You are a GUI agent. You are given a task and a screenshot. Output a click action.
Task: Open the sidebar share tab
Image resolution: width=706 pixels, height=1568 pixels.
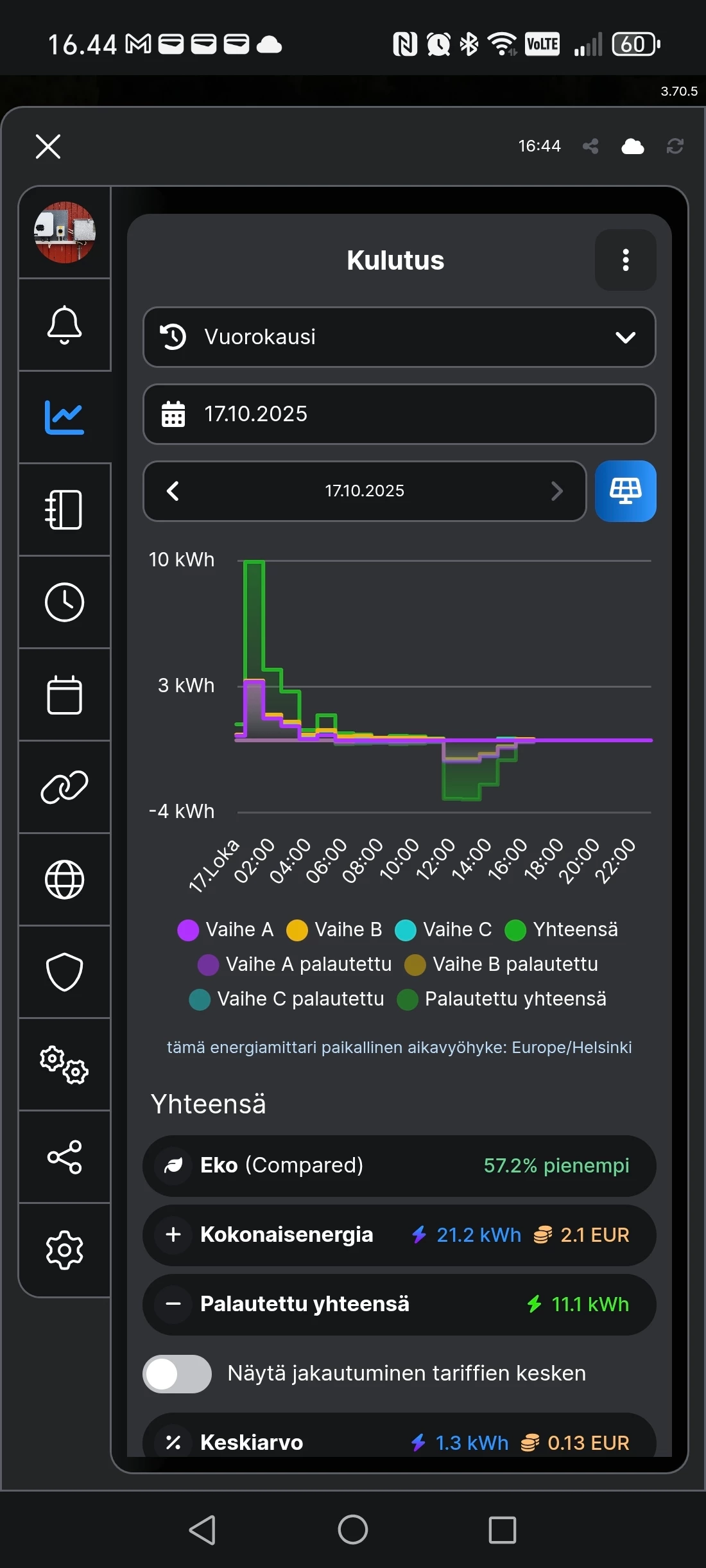(x=64, y=1157)
